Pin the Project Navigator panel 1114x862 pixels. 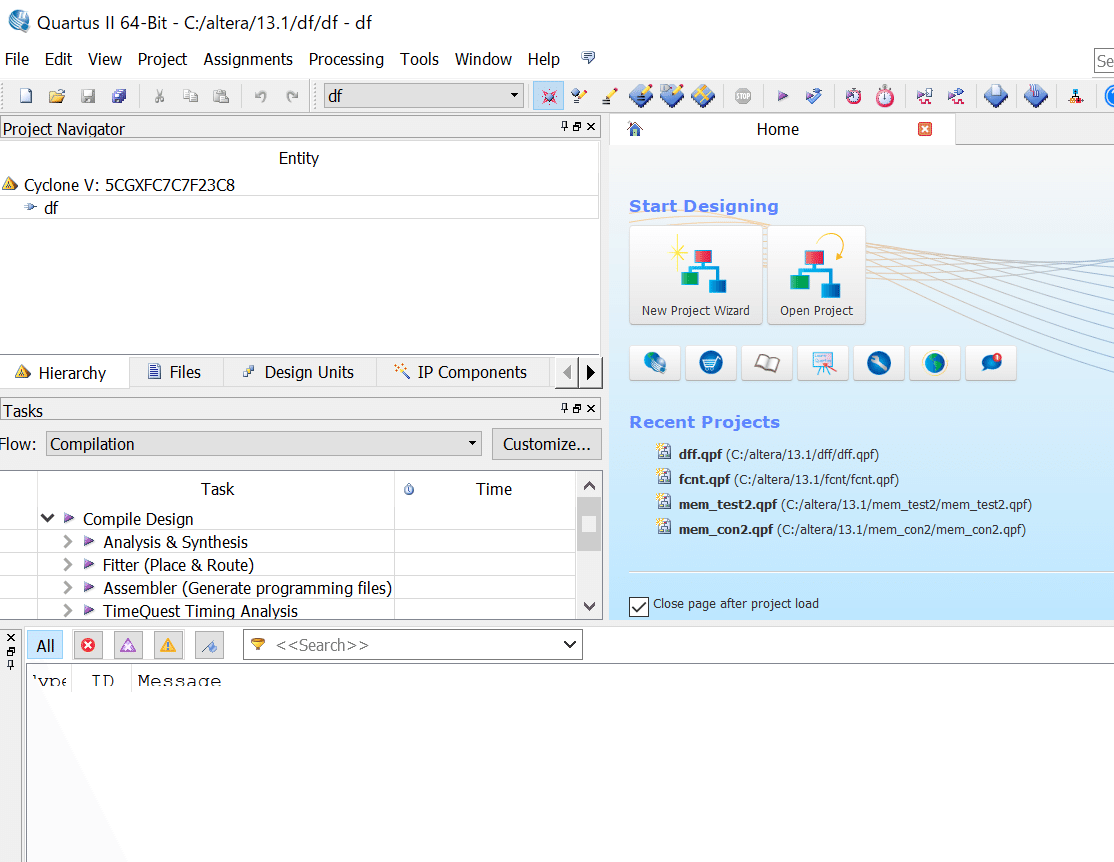point(564,126)
